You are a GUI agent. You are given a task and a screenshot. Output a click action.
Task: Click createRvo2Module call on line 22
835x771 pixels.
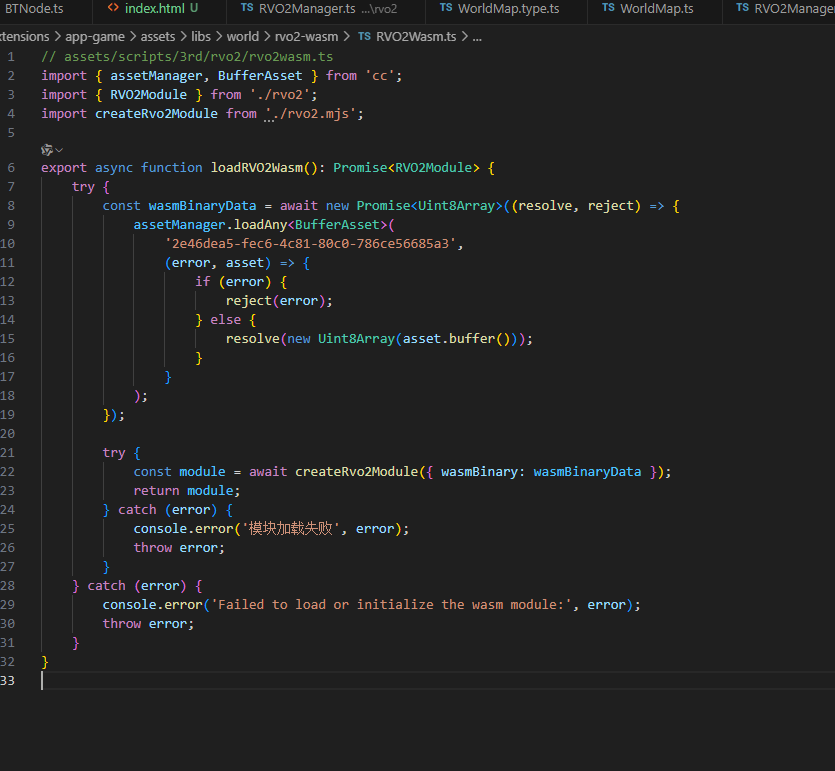[357, 472]
